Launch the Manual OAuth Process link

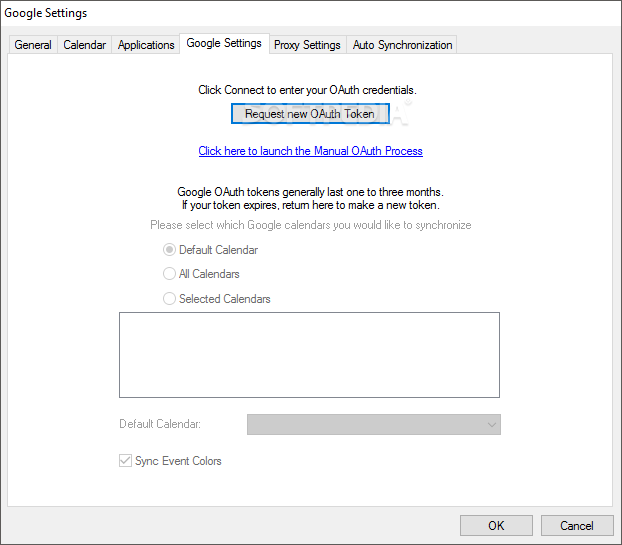[311, 151]
